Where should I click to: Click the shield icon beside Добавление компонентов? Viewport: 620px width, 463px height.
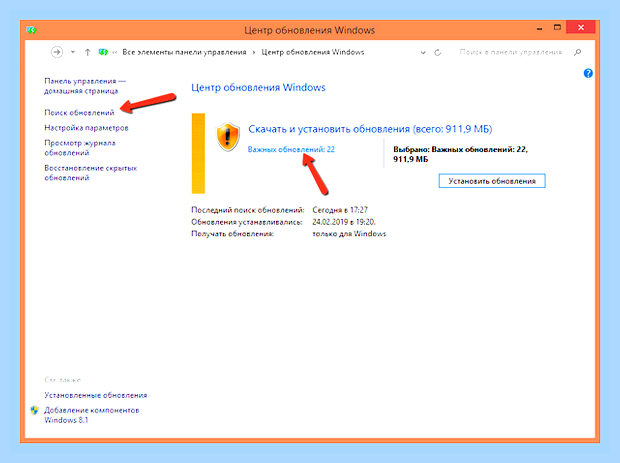coord(34,410)
